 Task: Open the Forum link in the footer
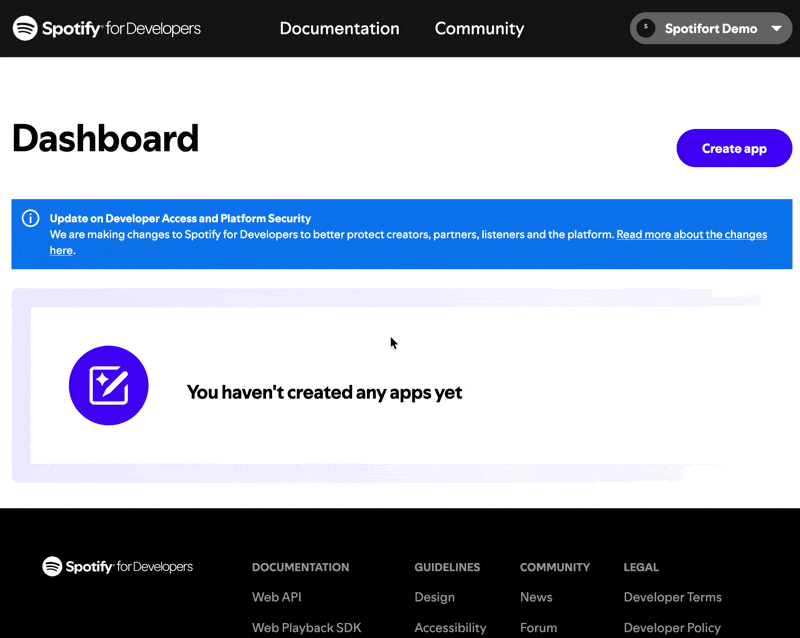tap(539, 627)
